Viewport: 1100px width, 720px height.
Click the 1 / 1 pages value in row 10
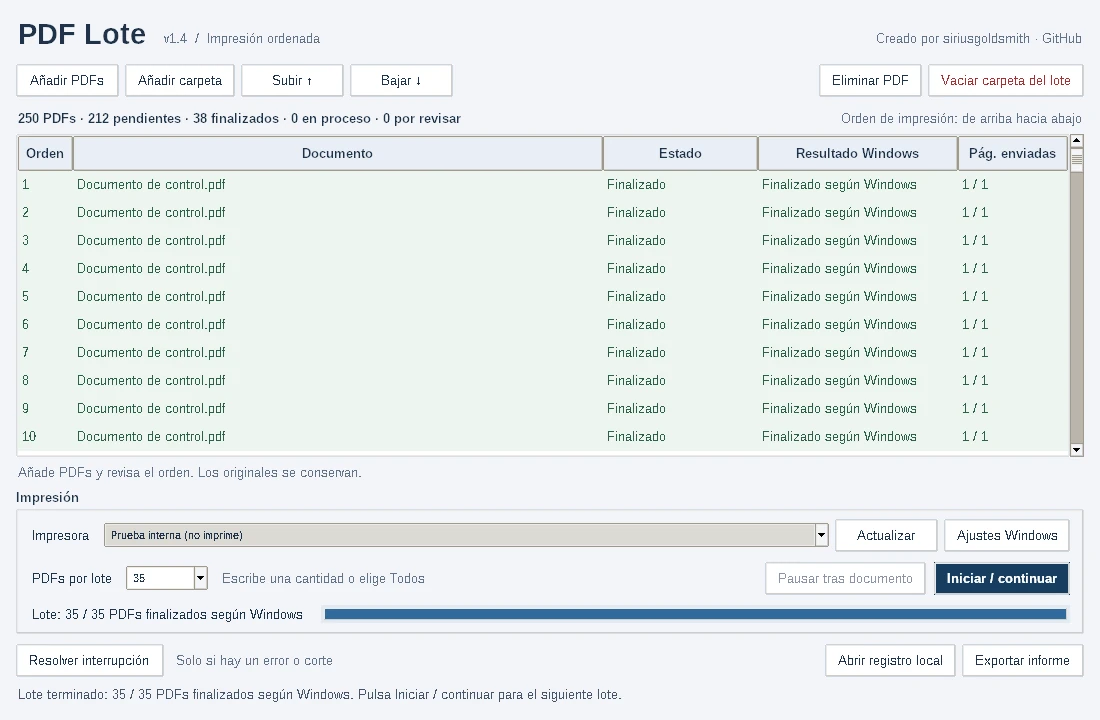(975, 436)
